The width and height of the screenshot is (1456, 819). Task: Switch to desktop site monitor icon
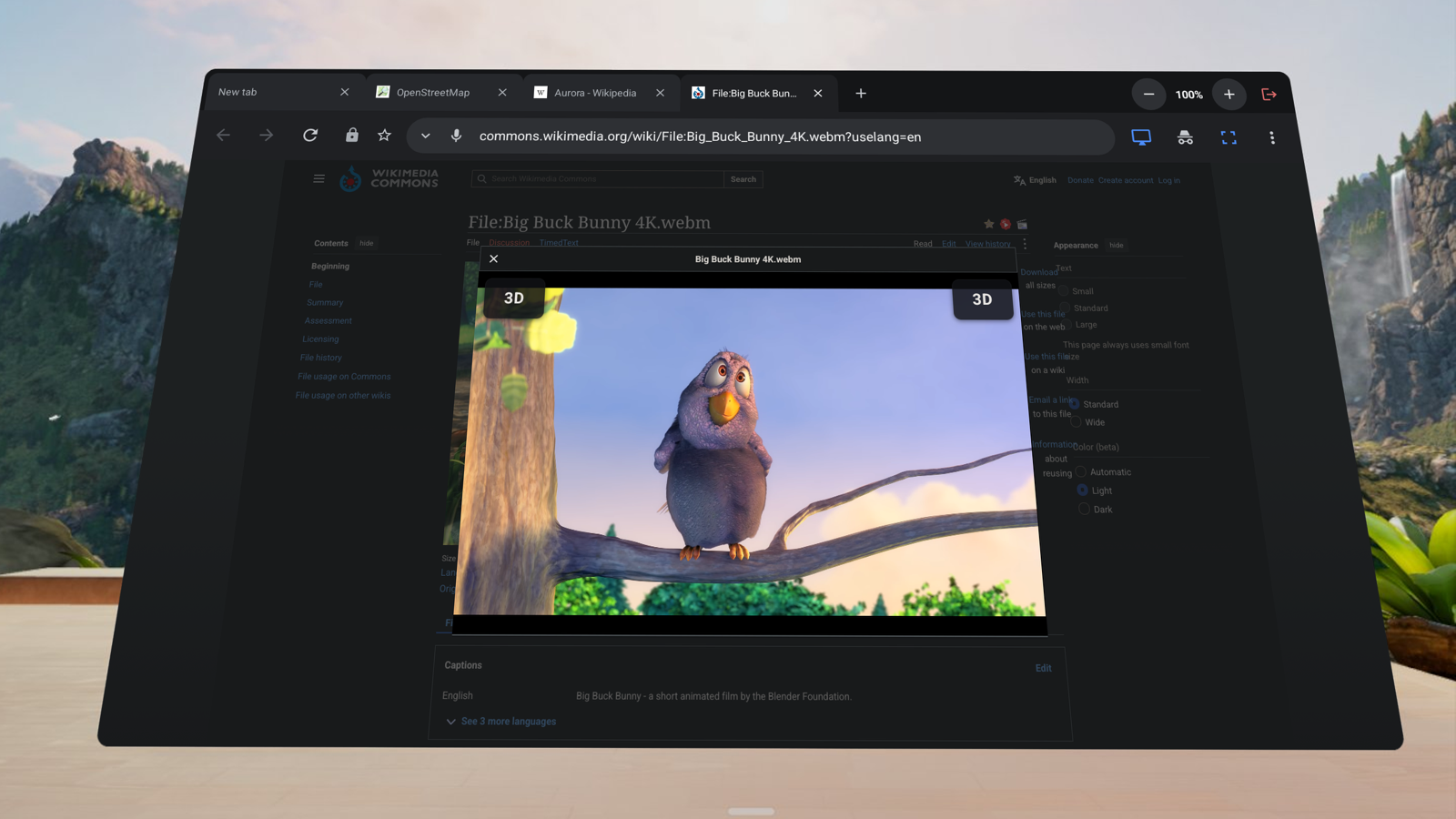click(1141, 137)
